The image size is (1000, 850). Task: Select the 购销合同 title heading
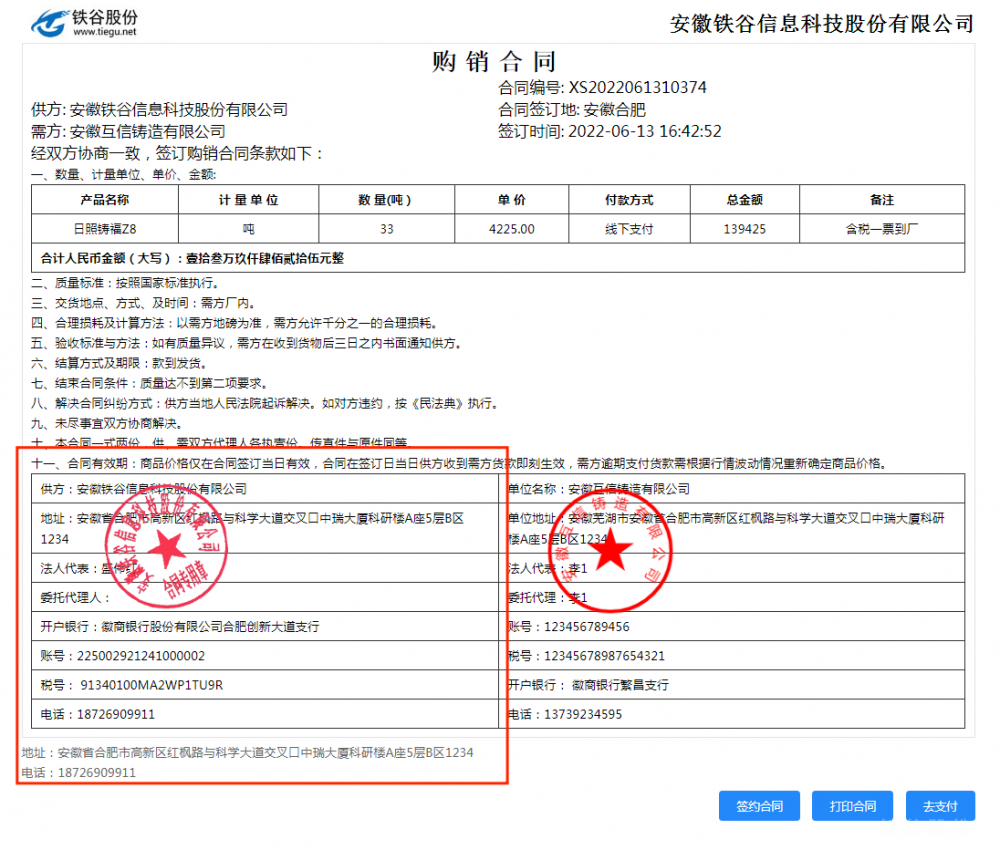(x=494, y=62)
